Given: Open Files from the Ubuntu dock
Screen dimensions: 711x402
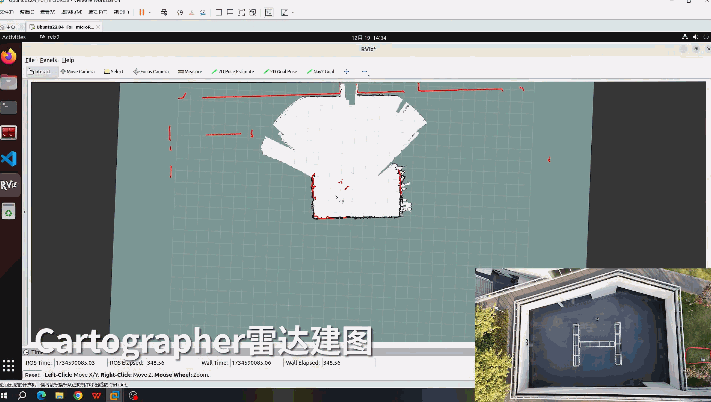Looking at the screenshot, I should point(9,82).
